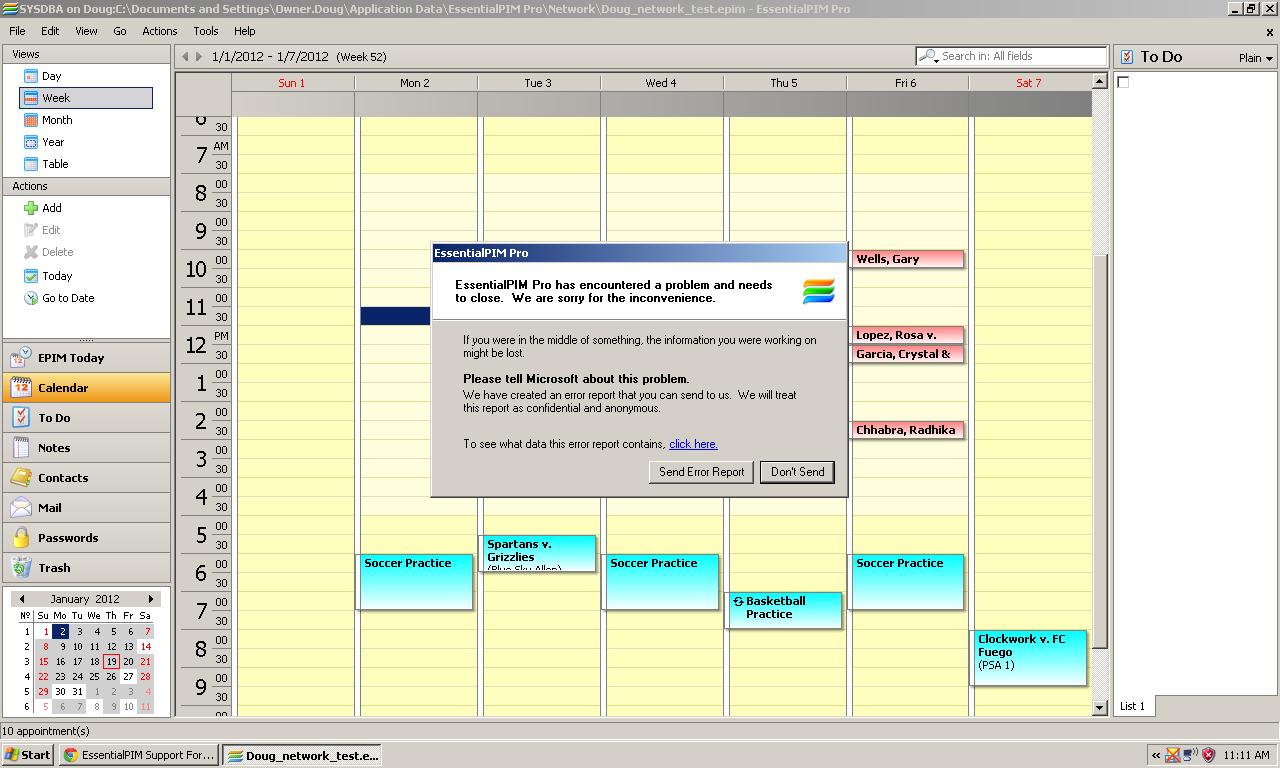The width and height of the screenshot is (1280, 768).
Task: Click the Today action
Action: [x=57, y=276]
